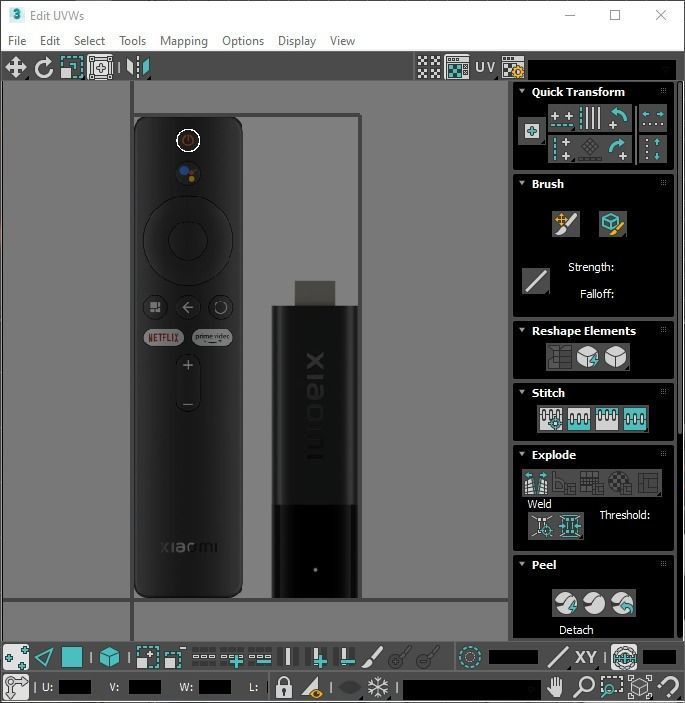The height and width of the screenshot is (703, 685).
Task: Enable Polygon sub-object mode
Action: [x=72, y=657]
